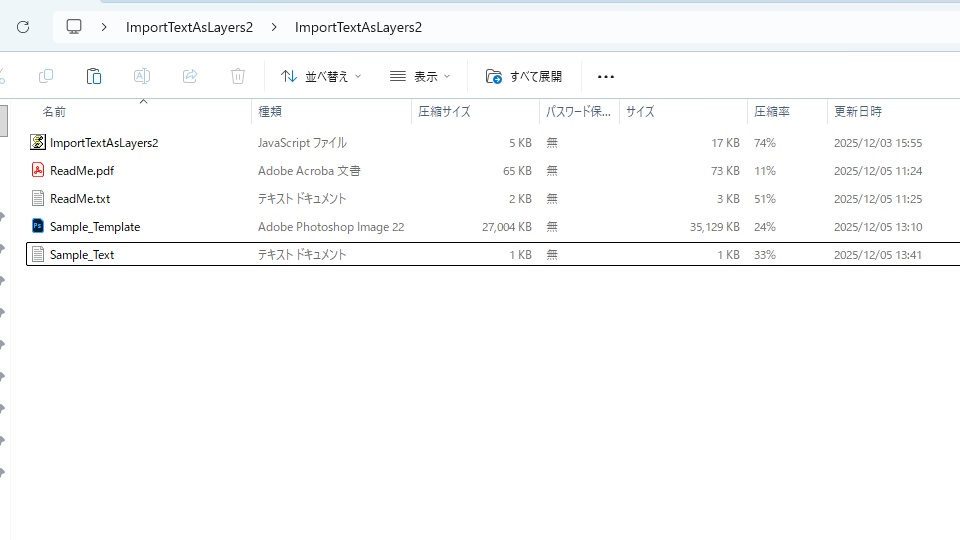The height and width of the screenshot is (540, 960).
Task: Open the three-dot more options menu
Action: click(x=606, y=77)
